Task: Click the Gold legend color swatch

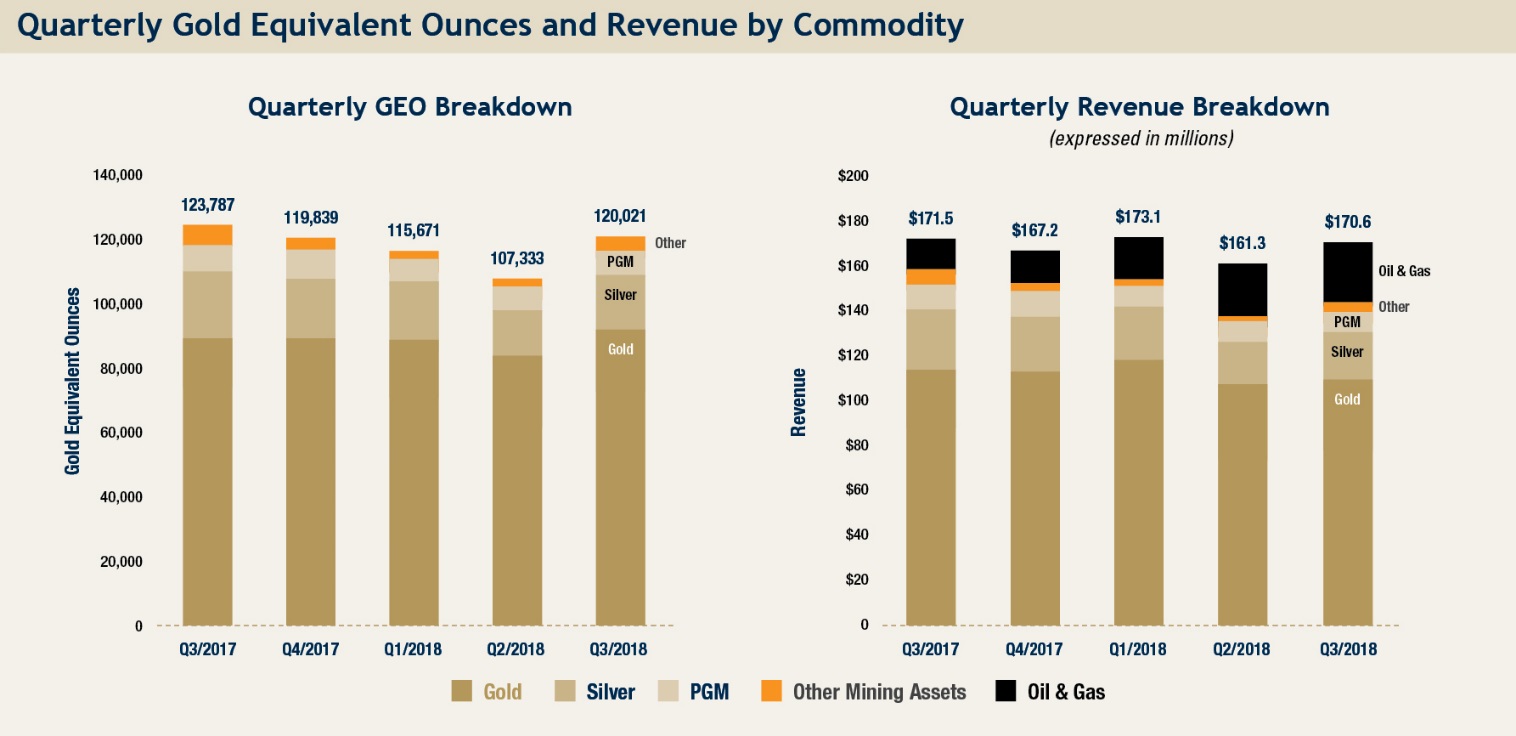Action: pos(462,691)
